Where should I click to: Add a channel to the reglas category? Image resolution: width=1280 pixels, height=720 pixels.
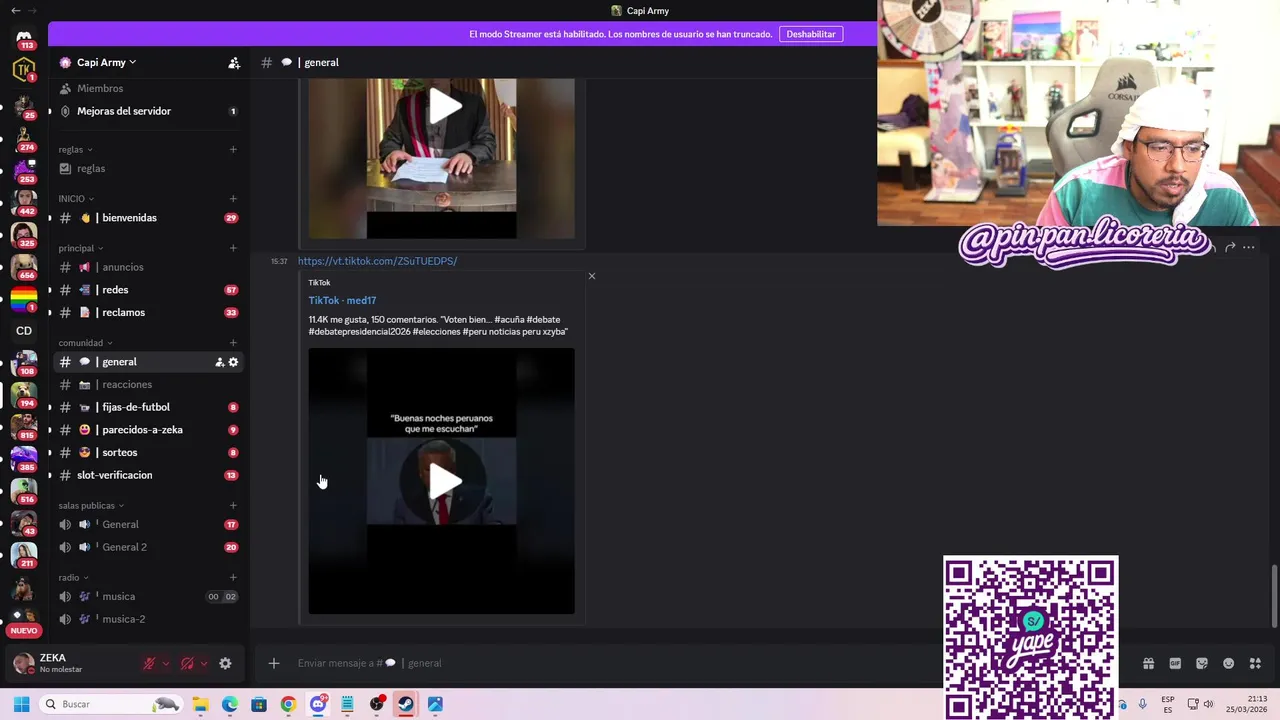233,150
